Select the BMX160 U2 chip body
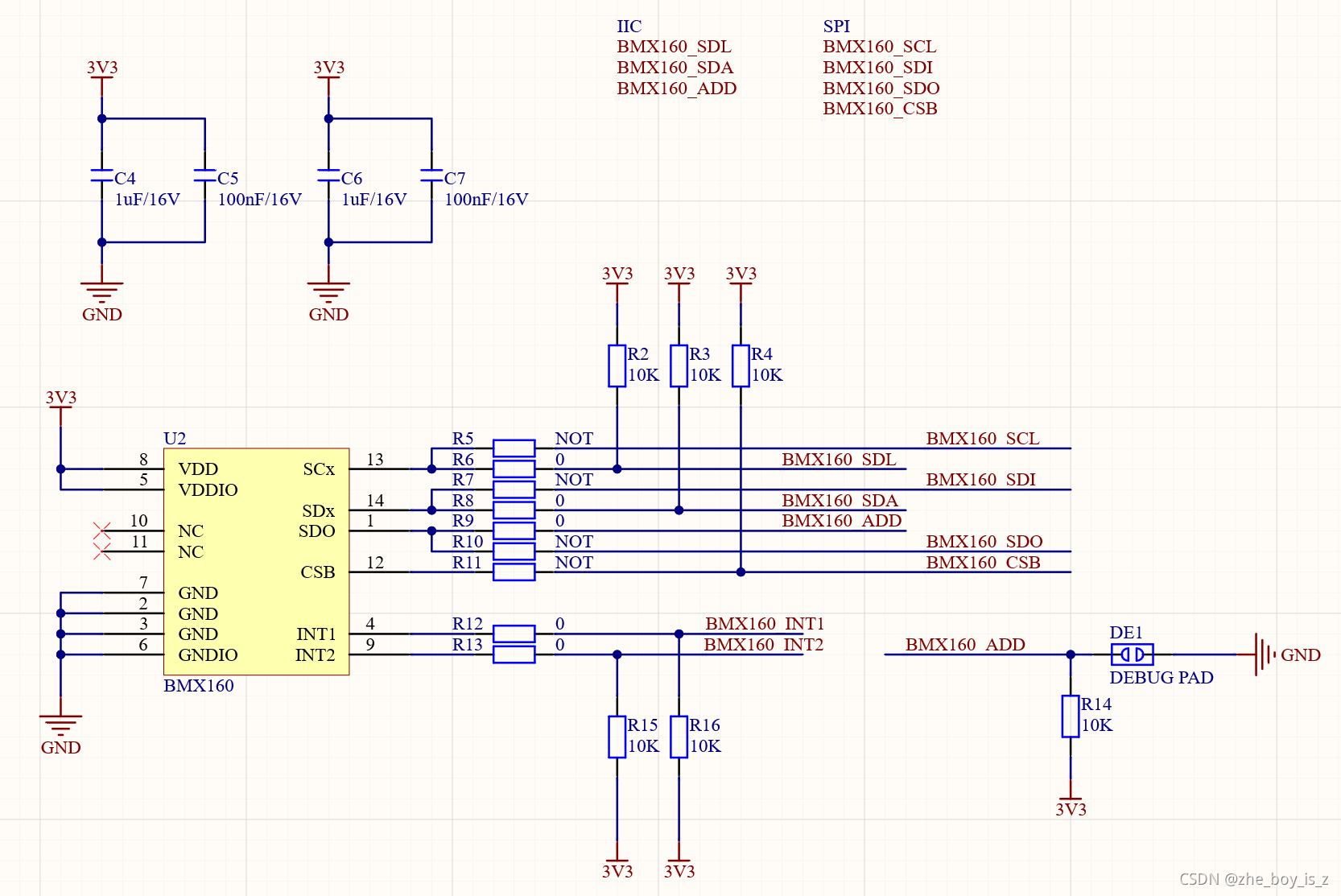The width and height of the screenshot is (1341, 896). 257,561
